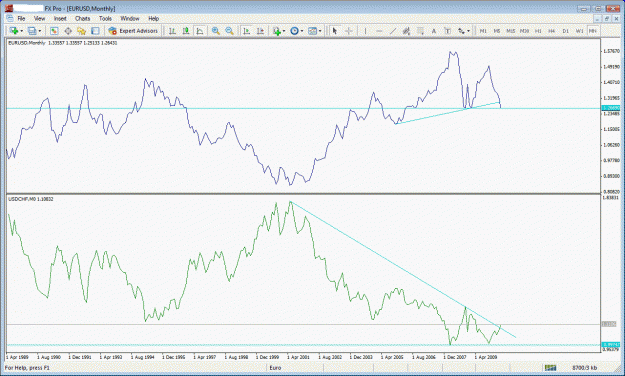The height and width of the screenshot is (376, 625).
Task: Select the Text Label (T) tool
Action: coord(447,31)
